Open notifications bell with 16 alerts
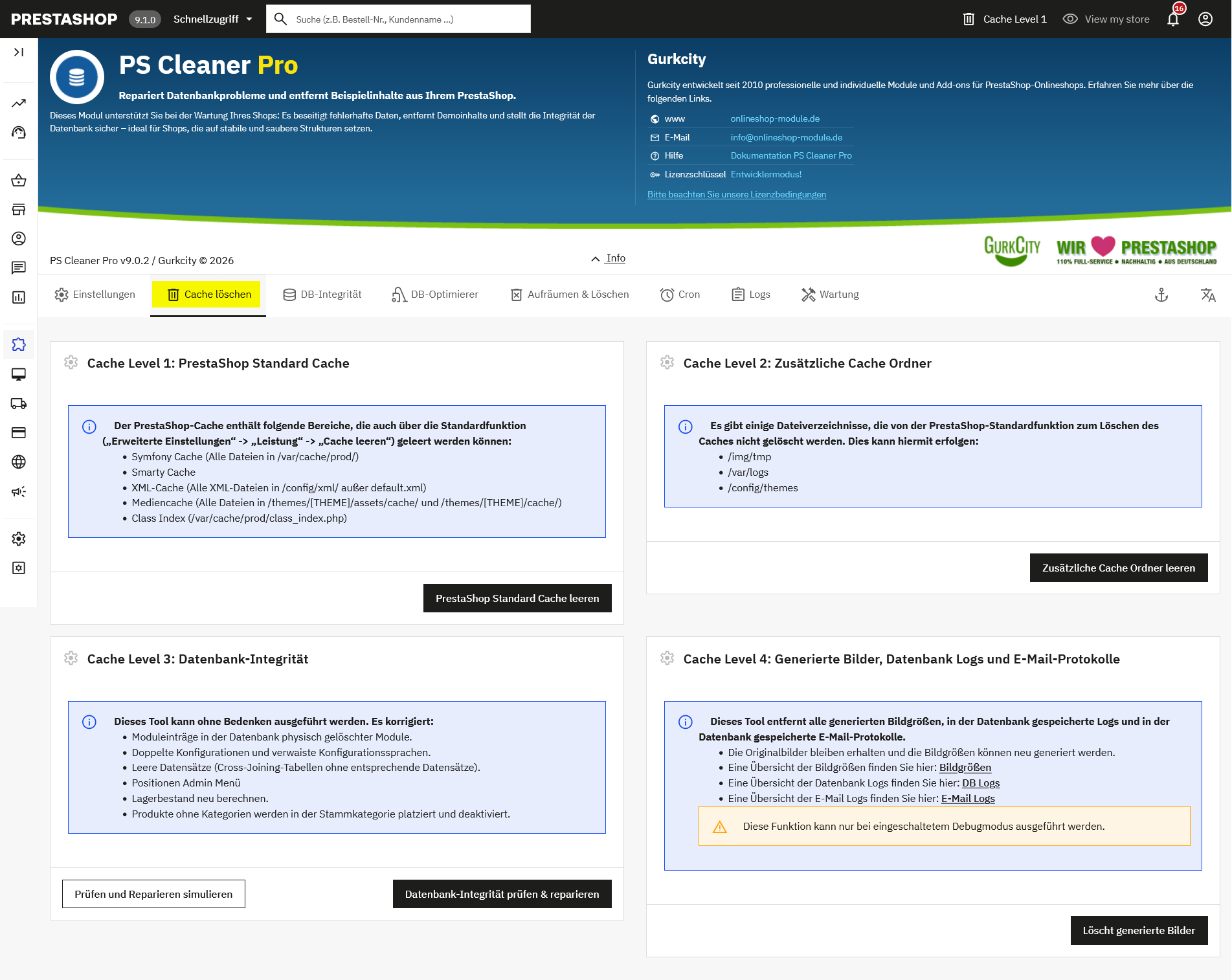This screenshot has width=1232, height=980. point(1173,19)
